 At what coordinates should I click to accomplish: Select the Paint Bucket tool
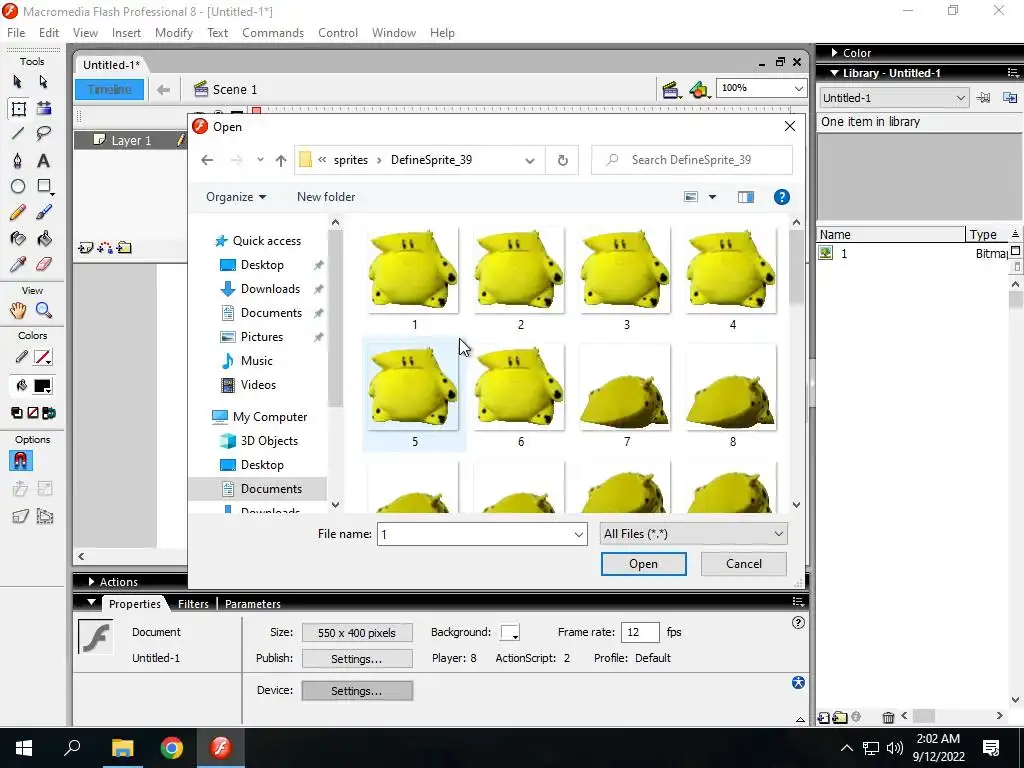(44, 238)
